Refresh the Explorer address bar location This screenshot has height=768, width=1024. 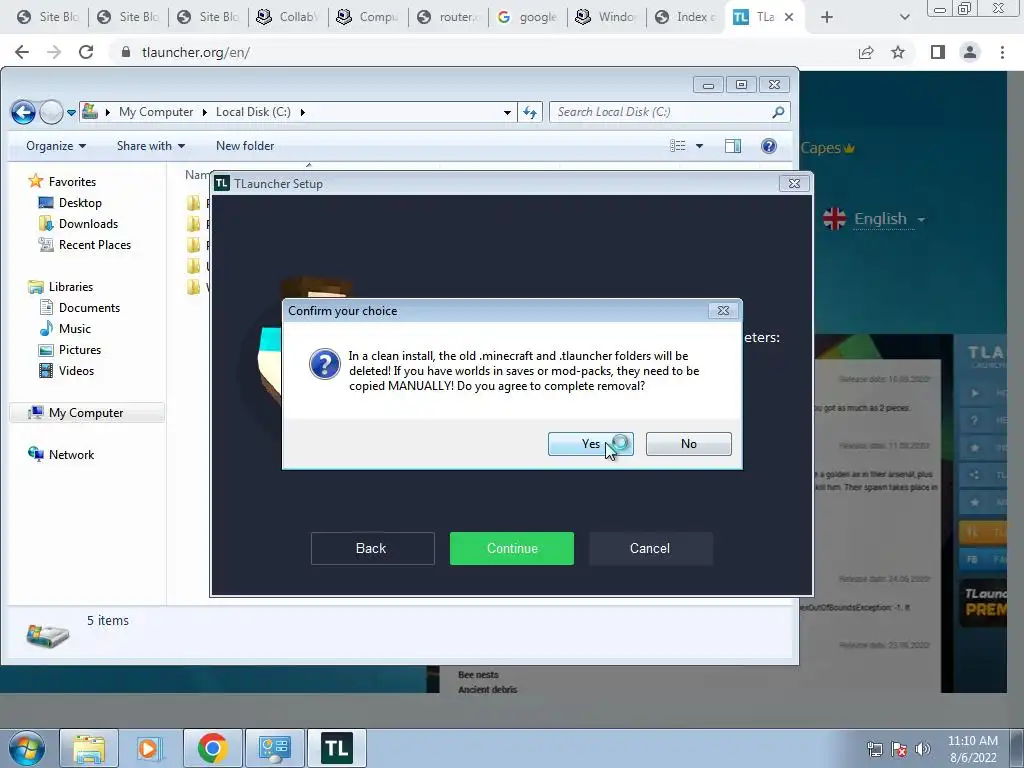click(530, 112)
